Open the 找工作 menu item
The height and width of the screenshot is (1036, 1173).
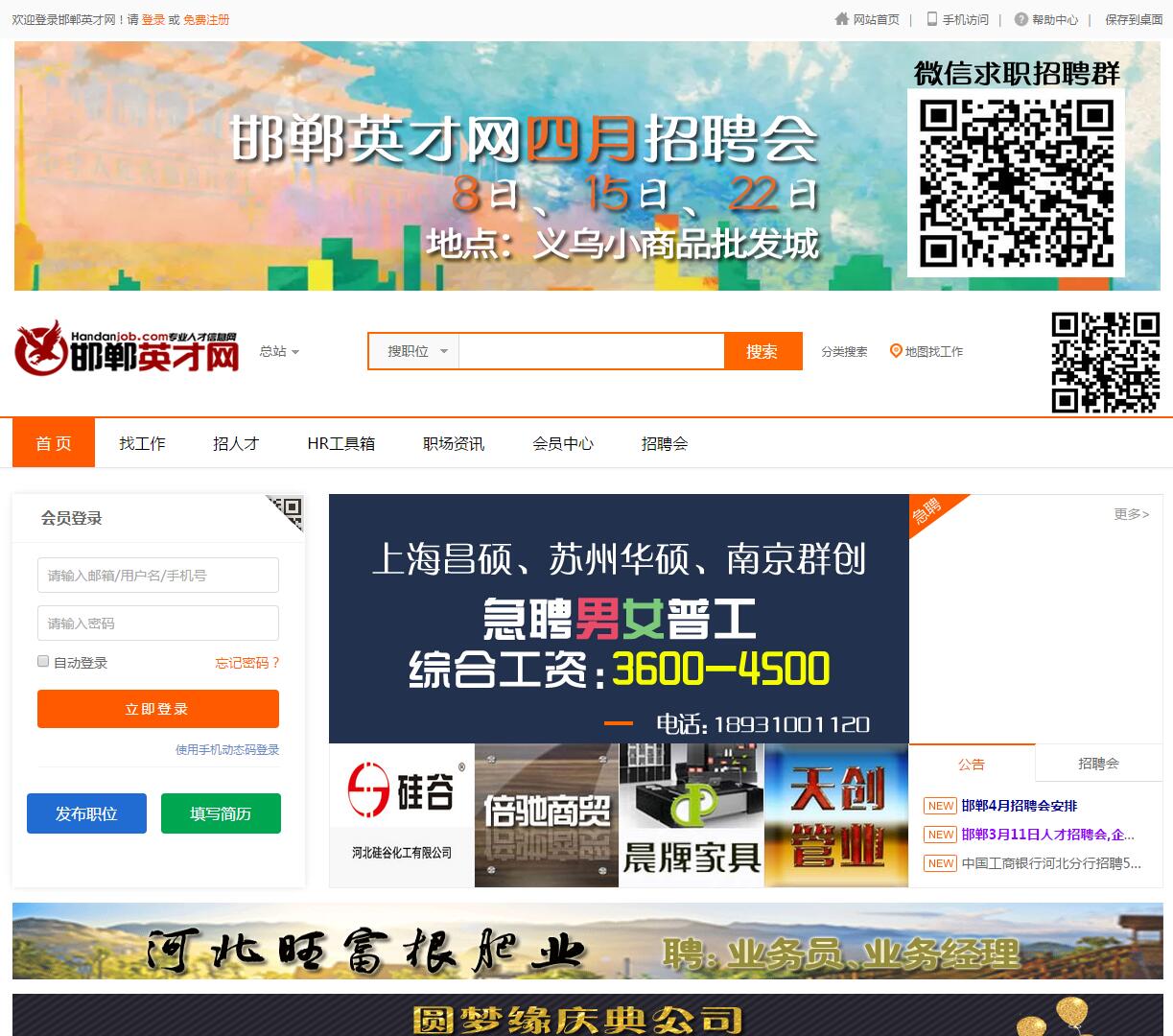click(x=142, y=443)
